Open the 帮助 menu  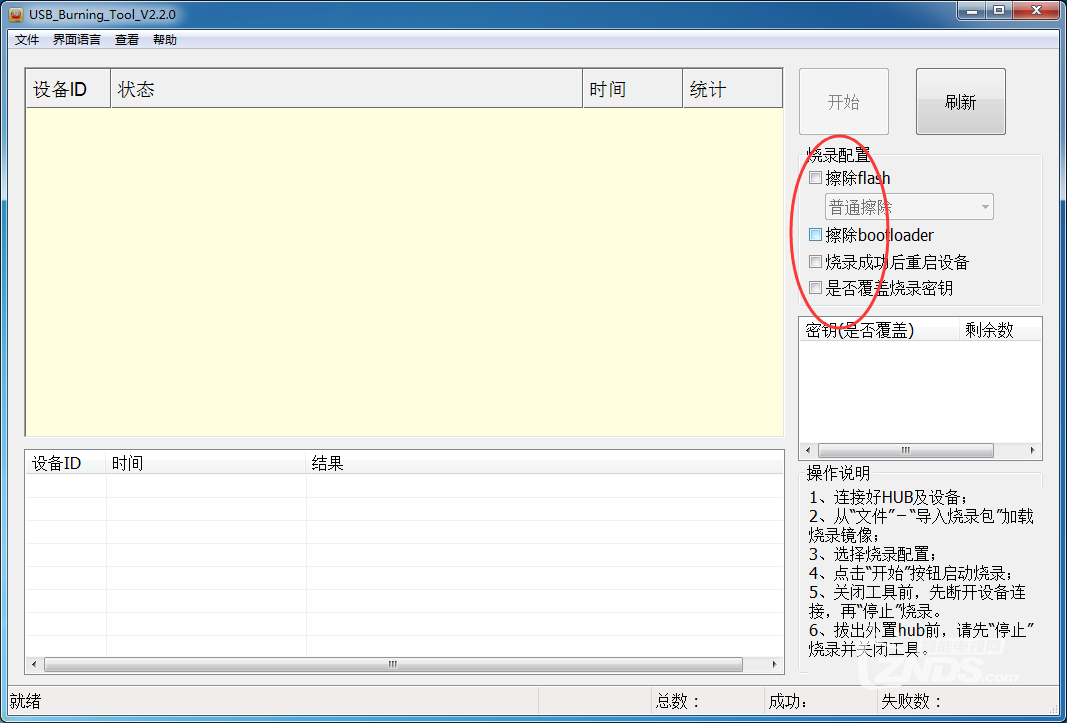coord(165,40)
